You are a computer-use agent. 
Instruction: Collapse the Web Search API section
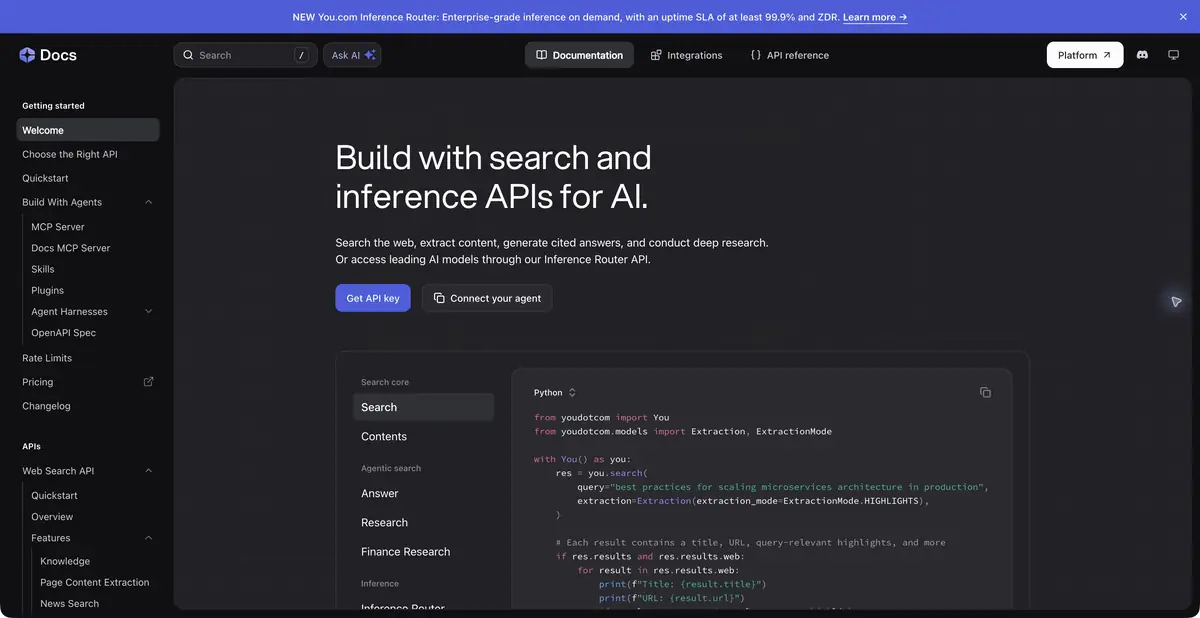(x=149, y=471)
